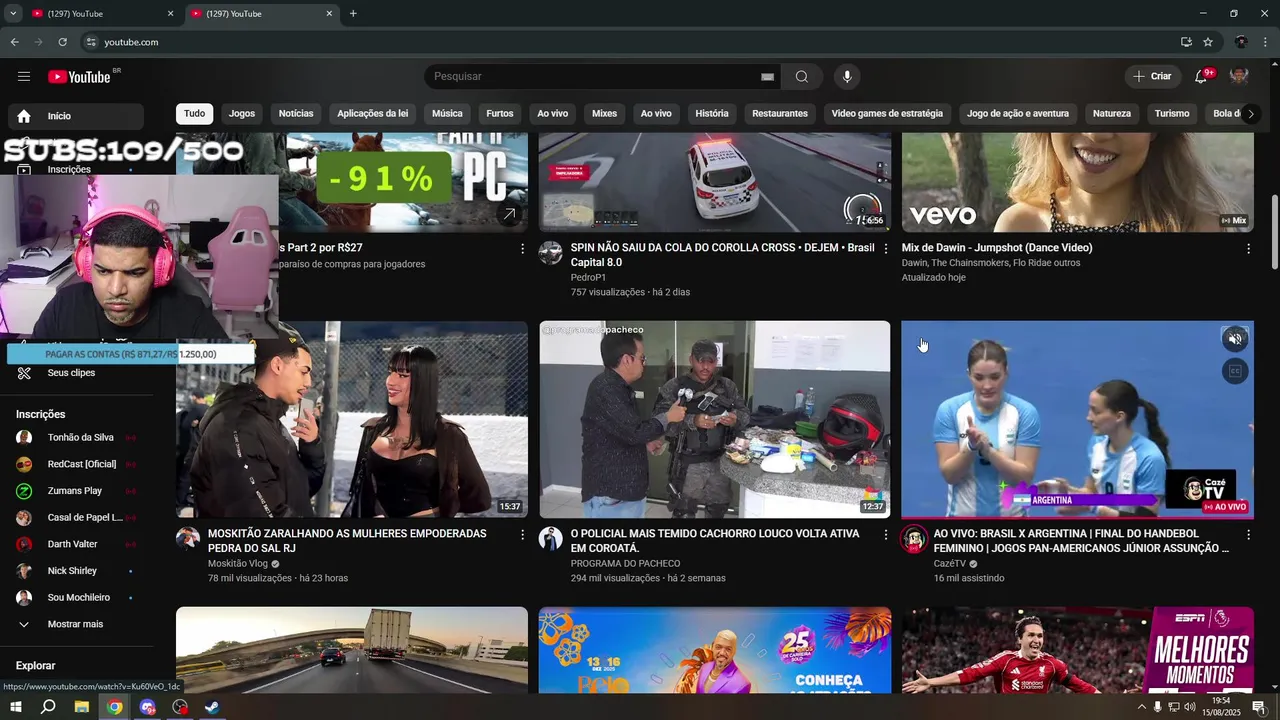The width and height of the screenshot is (1280, 720).
Task: Unmute the handball live preview
Action: point(1235,339)
